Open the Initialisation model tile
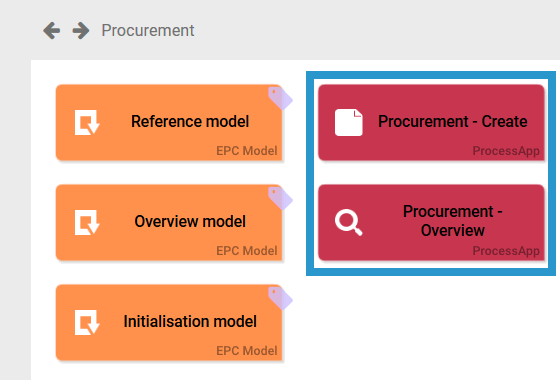This screenshot has width=560, height=380. point(169,322)
